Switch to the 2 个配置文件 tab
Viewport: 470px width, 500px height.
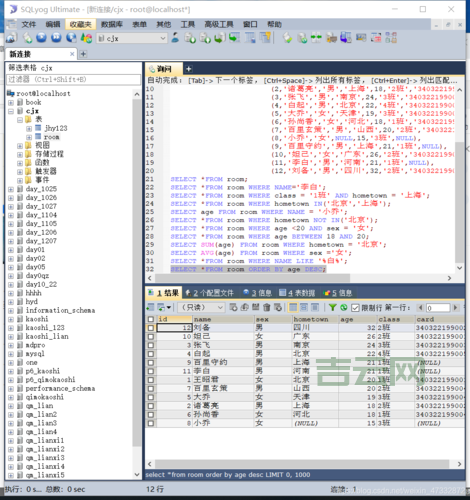point(210,293)
